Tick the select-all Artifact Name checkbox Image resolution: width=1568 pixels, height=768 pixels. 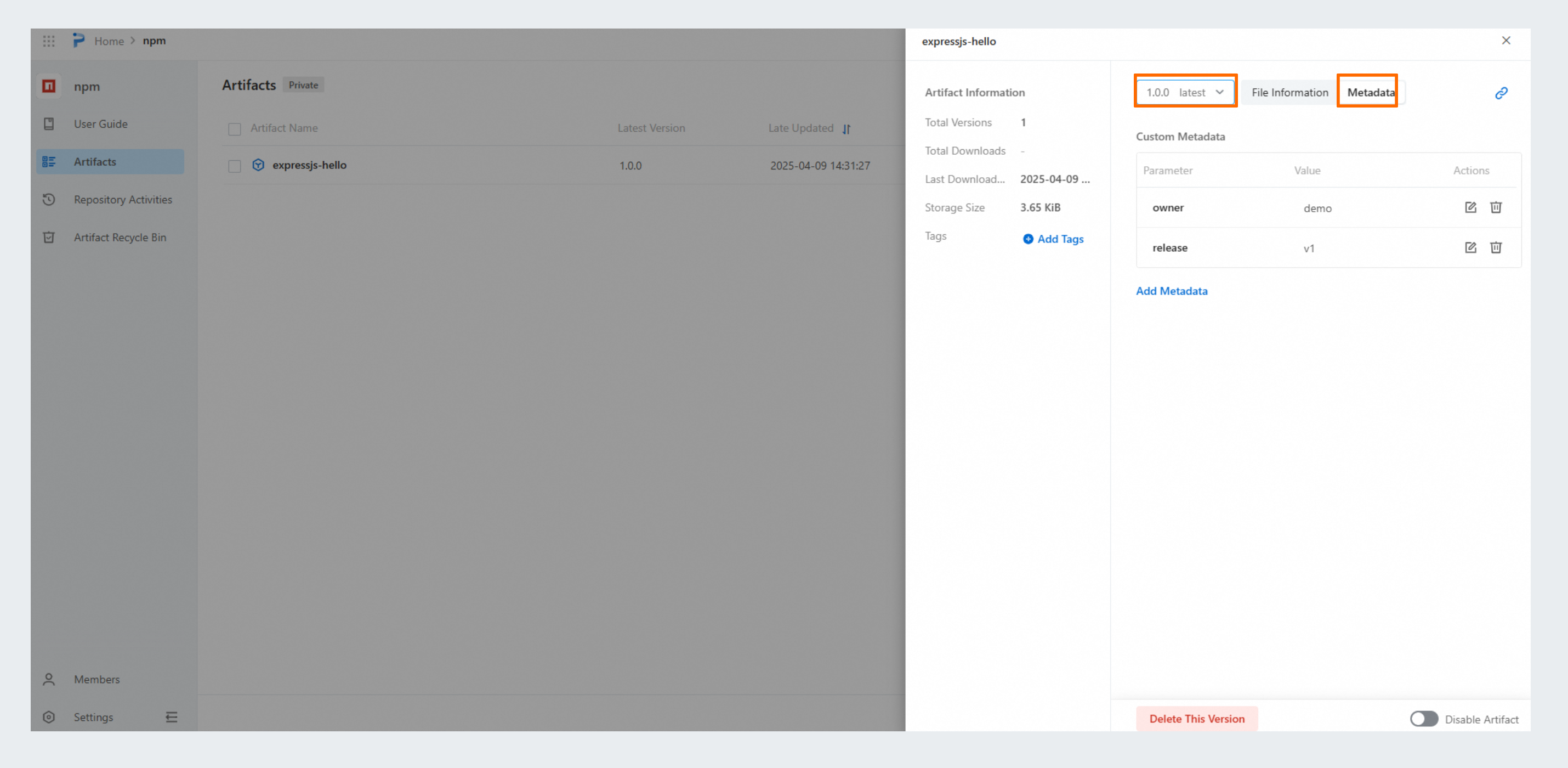click(x=234, y=129)
